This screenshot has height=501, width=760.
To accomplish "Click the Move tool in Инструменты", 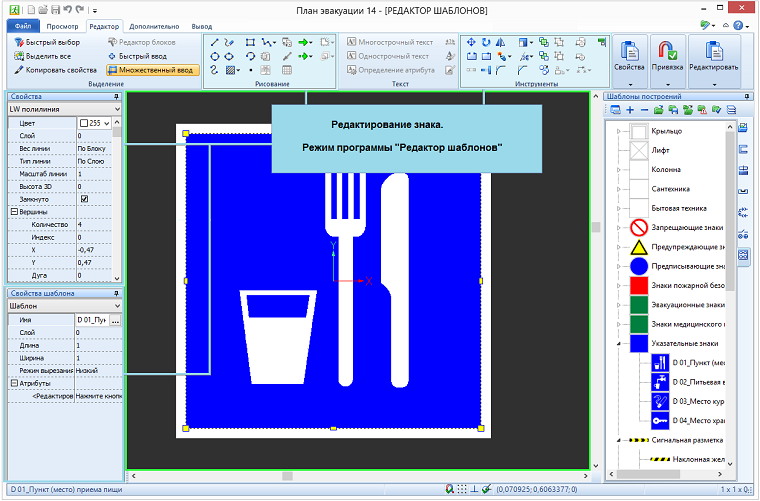I will tap(472, 43).
